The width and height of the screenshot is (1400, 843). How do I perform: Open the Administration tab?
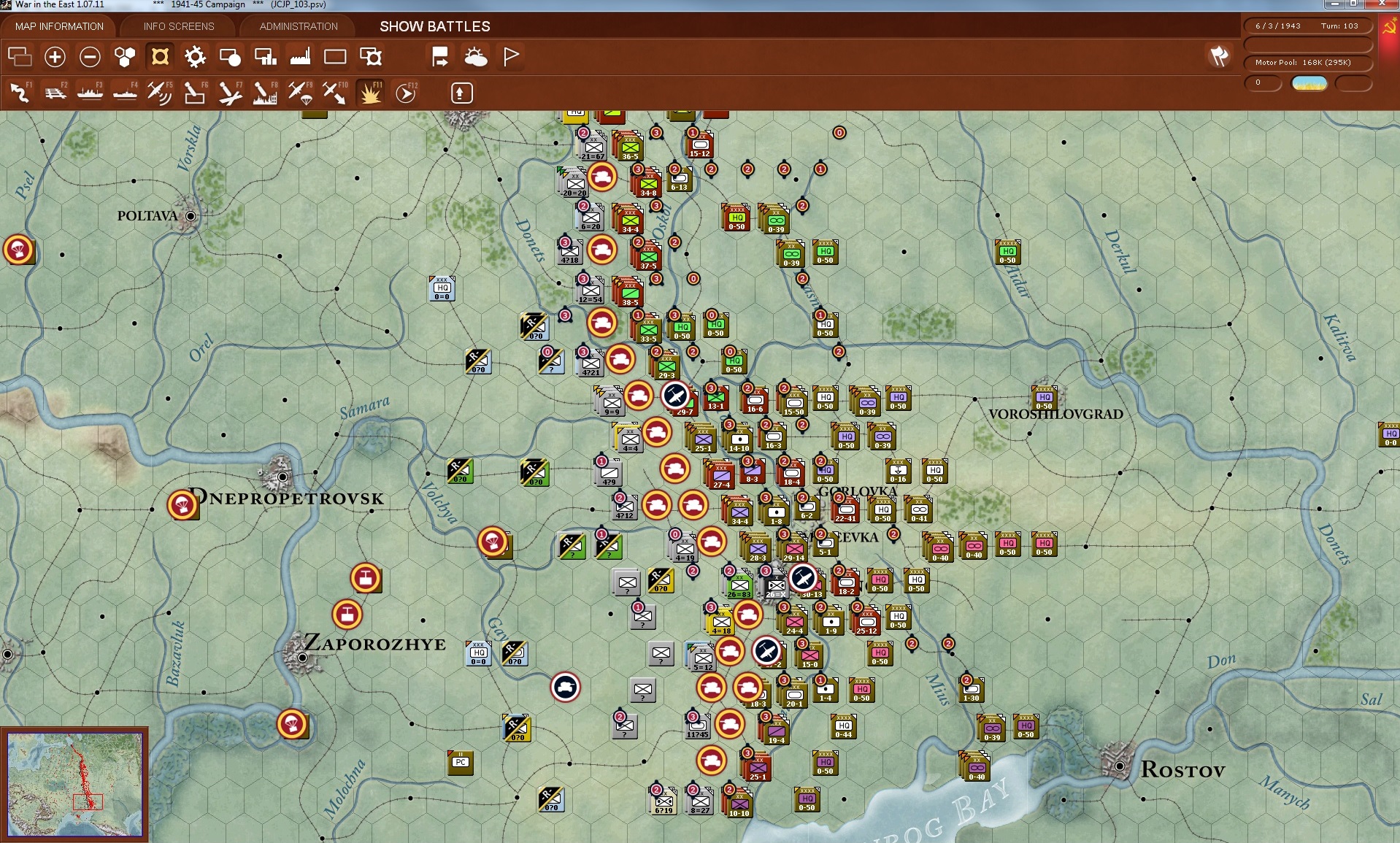[x=299, y=26]
